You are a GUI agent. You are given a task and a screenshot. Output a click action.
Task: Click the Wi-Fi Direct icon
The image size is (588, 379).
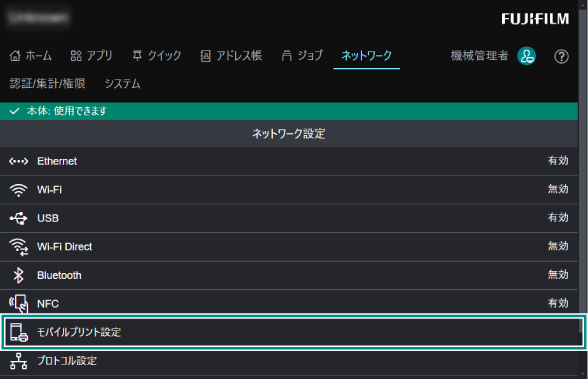tap(18, 247)
